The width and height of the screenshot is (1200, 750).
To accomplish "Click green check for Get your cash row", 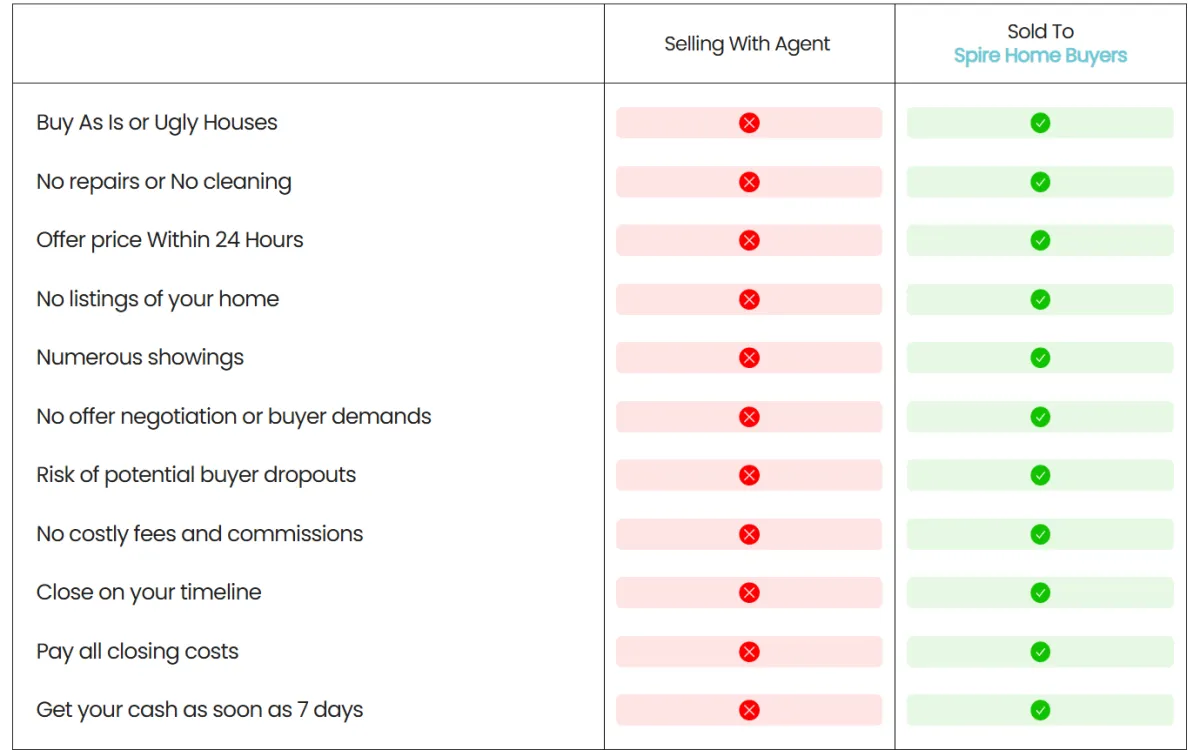I will pos(1040,710).
